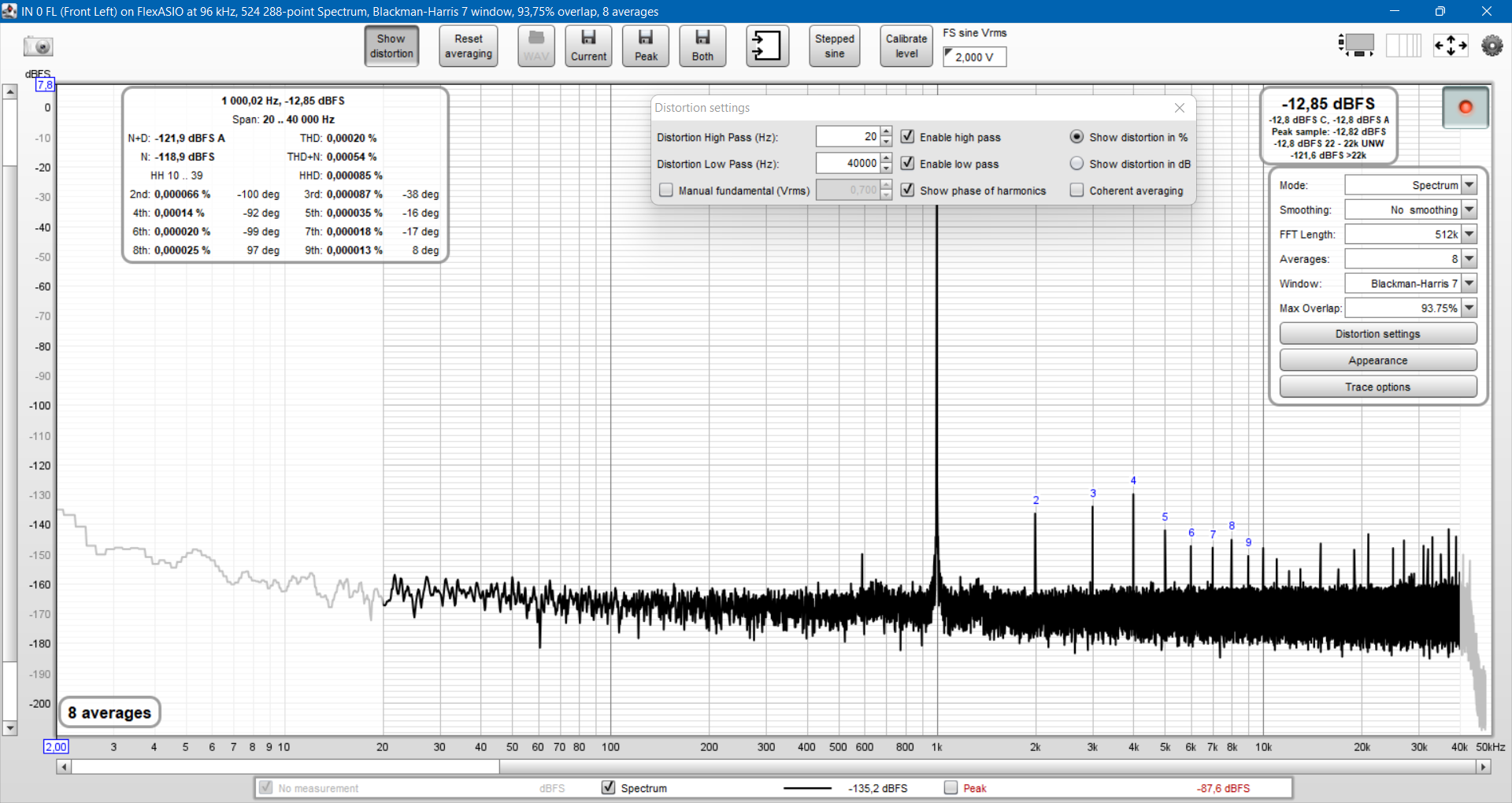1512x803 pixels.
Task: Toggle the Show distortion button
Action: (x=391, y=46)
